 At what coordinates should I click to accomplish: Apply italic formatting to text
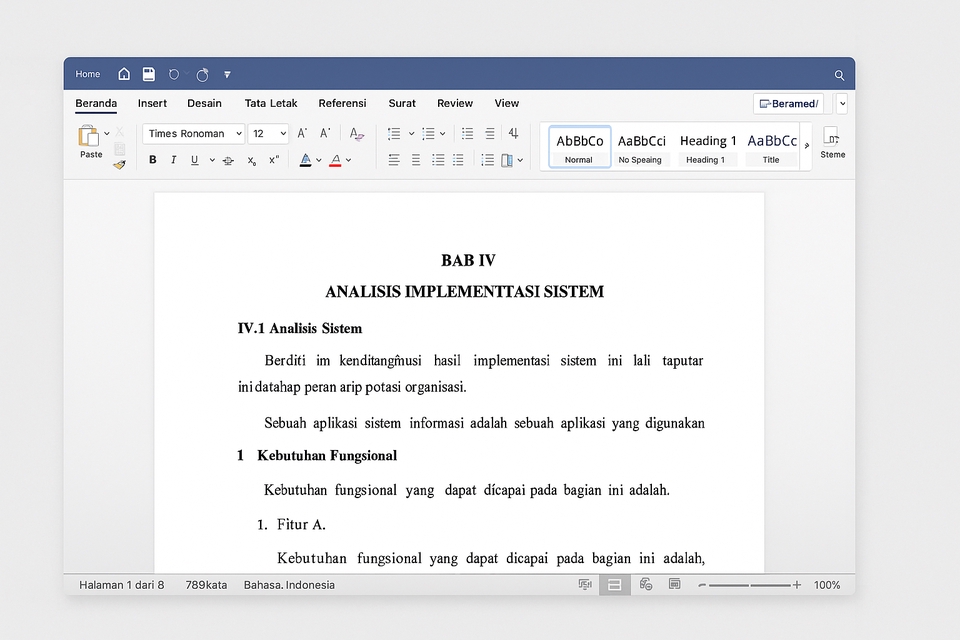pos(172,159)
